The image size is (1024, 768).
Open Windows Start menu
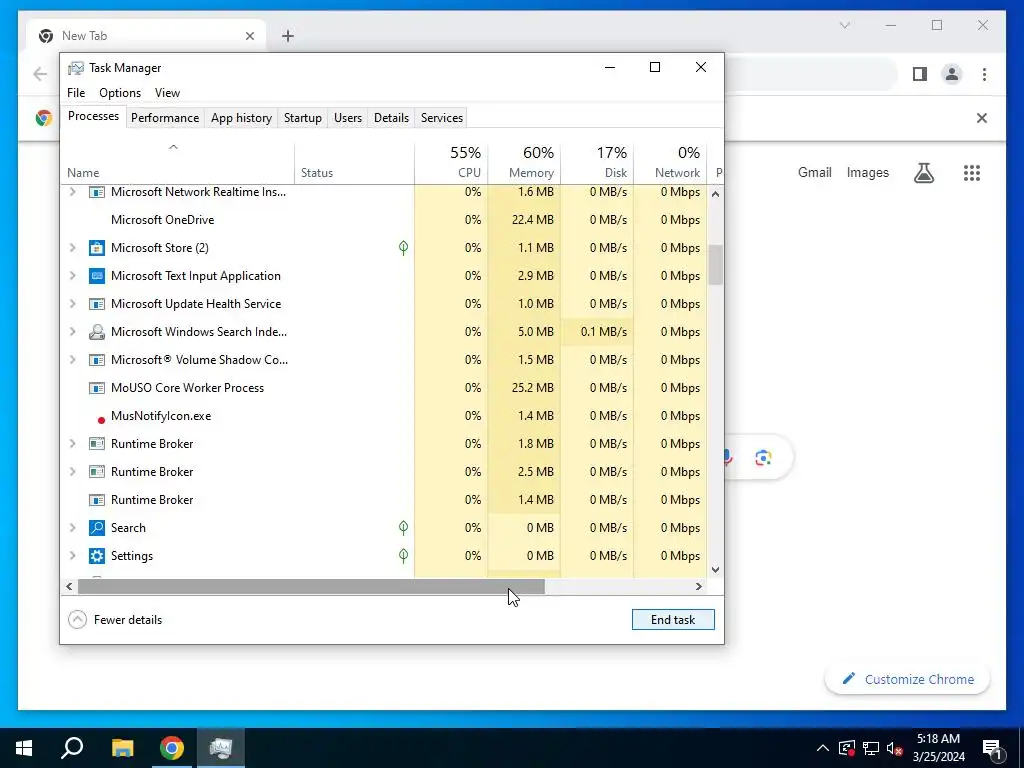click(24, 748)
